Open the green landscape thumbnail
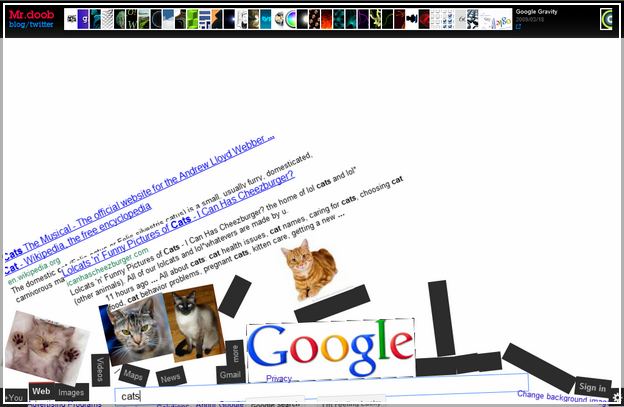The image size is (624, 407). click(144, 19)
